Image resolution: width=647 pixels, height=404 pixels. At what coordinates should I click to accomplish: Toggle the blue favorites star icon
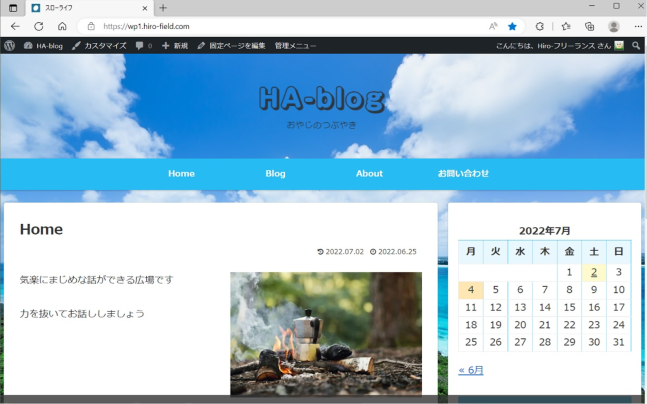tap(512, 26)
